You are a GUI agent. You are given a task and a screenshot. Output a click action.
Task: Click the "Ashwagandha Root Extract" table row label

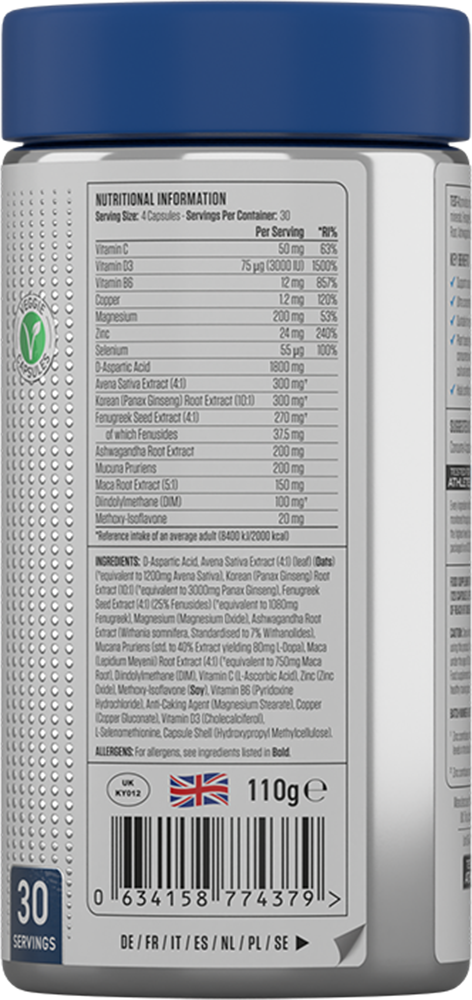[x=144, y=451]
